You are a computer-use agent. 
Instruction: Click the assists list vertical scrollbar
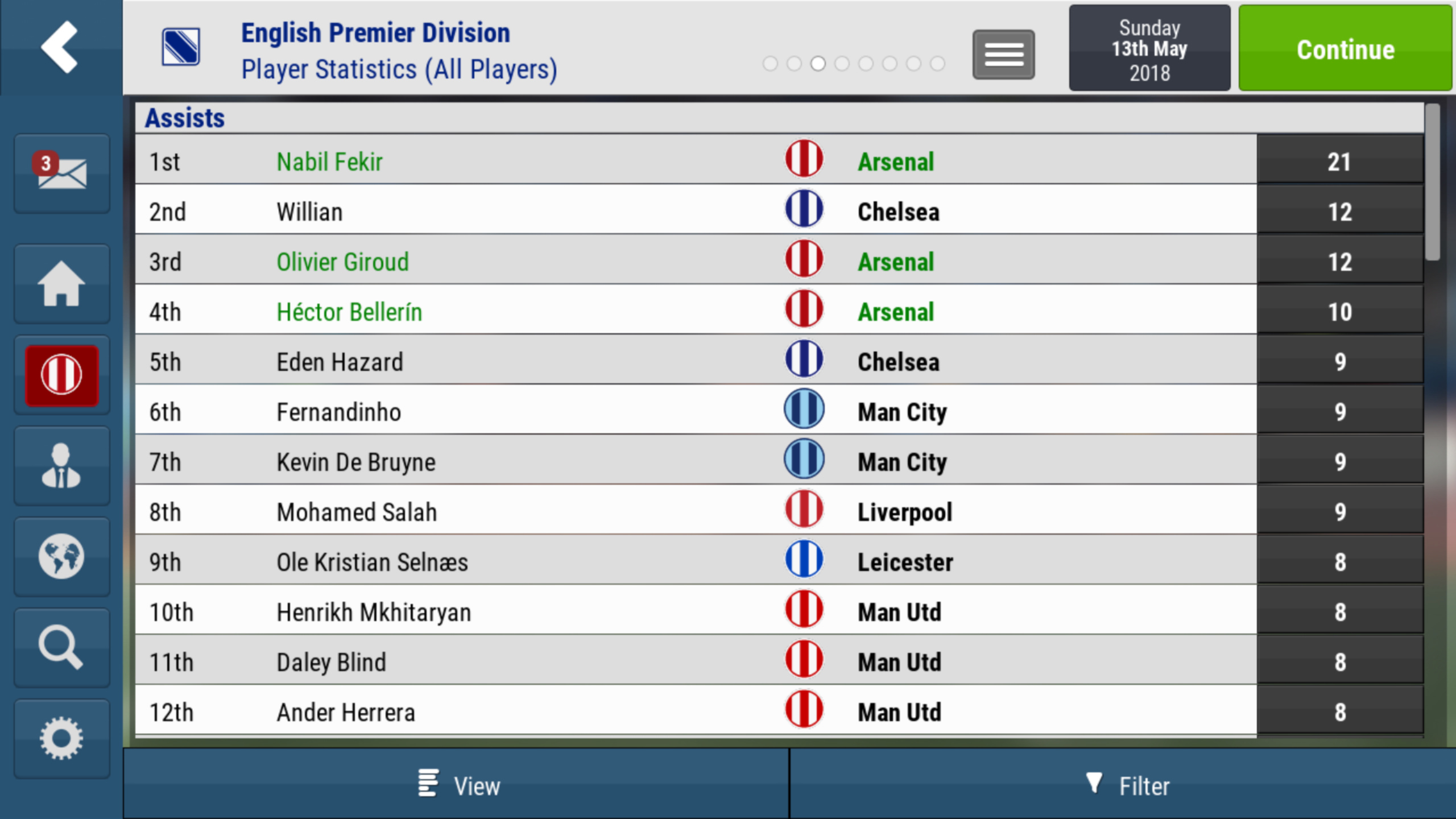1433,182
